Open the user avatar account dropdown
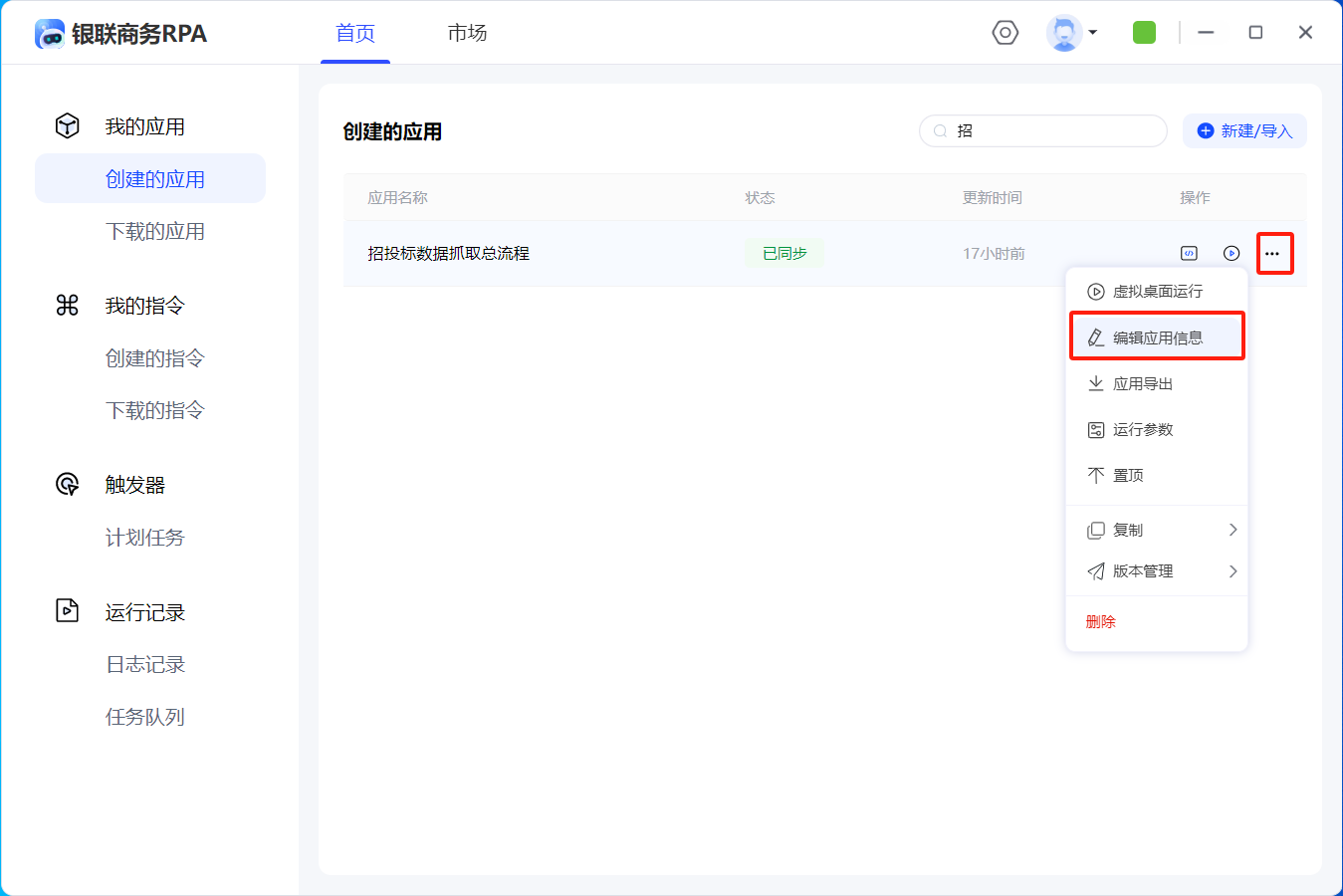Screen dimensions: 1343x896 click(x=1071, y=33)
